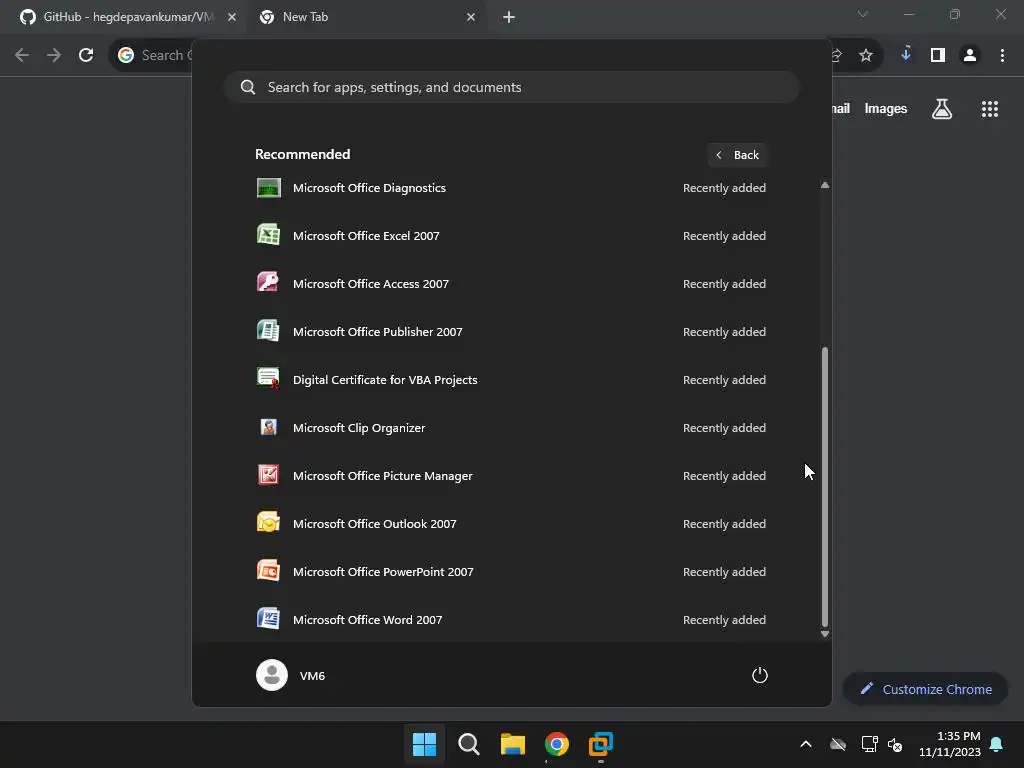Viewport: 1024px width, 768px height.
Task: Launch the Outlook 2007 icon
Action: point(268,524)
